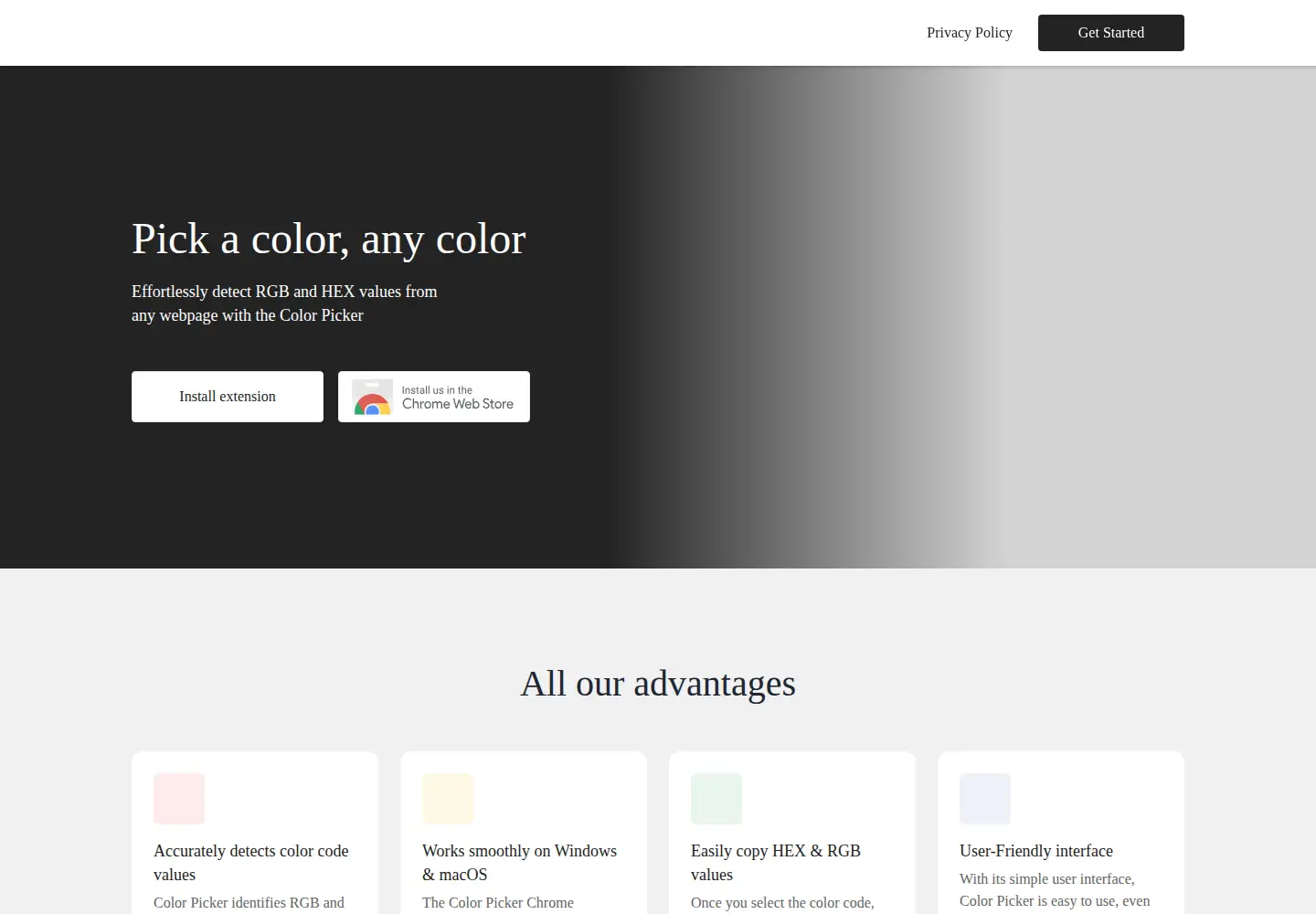Click the yellow icon above Works smoothly on Windows
Screen dimensions: 1316x914
(x=448, y=799)
